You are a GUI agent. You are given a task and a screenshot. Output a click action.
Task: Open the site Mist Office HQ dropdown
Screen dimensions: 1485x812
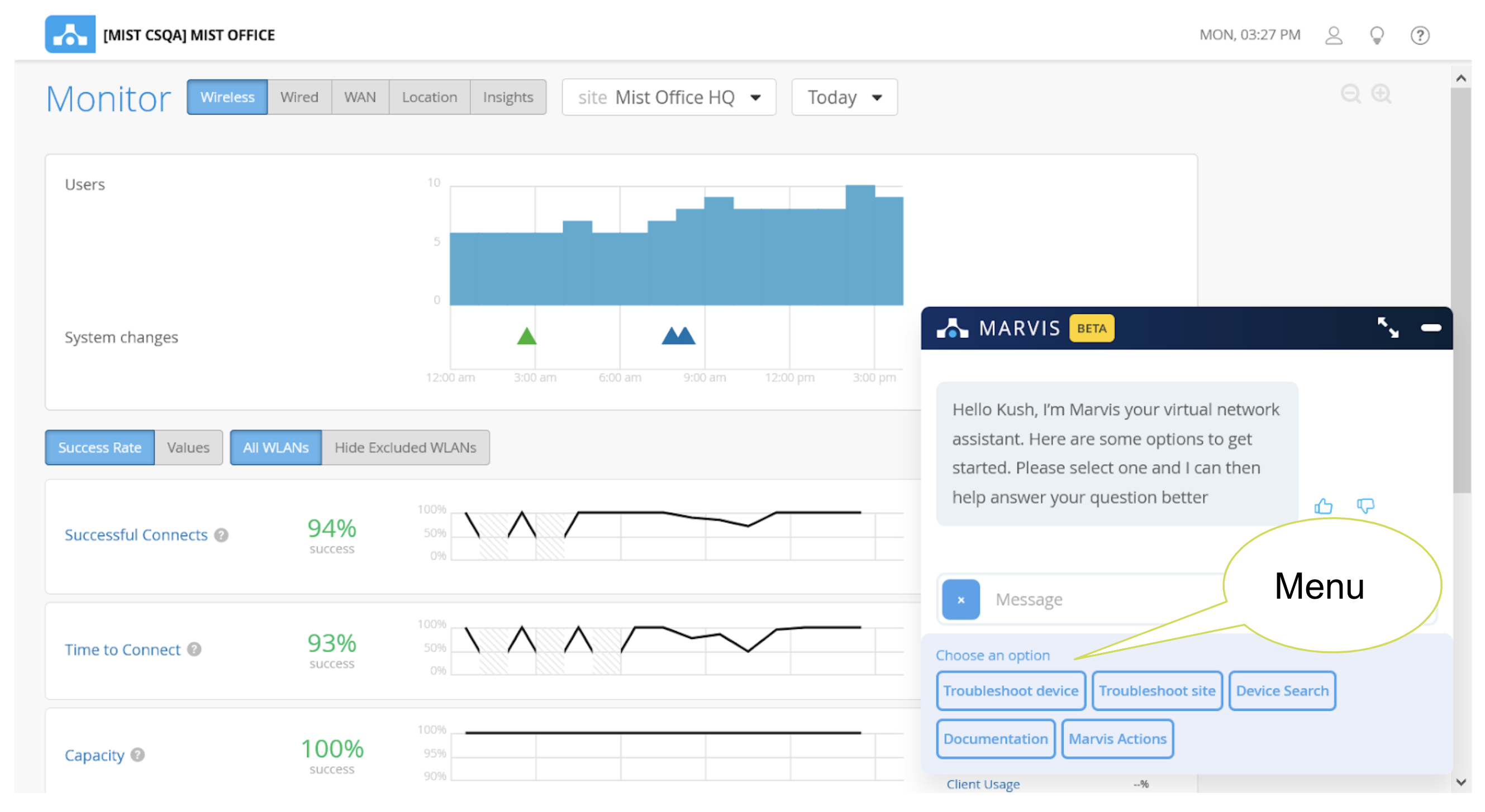pos(668,97)
